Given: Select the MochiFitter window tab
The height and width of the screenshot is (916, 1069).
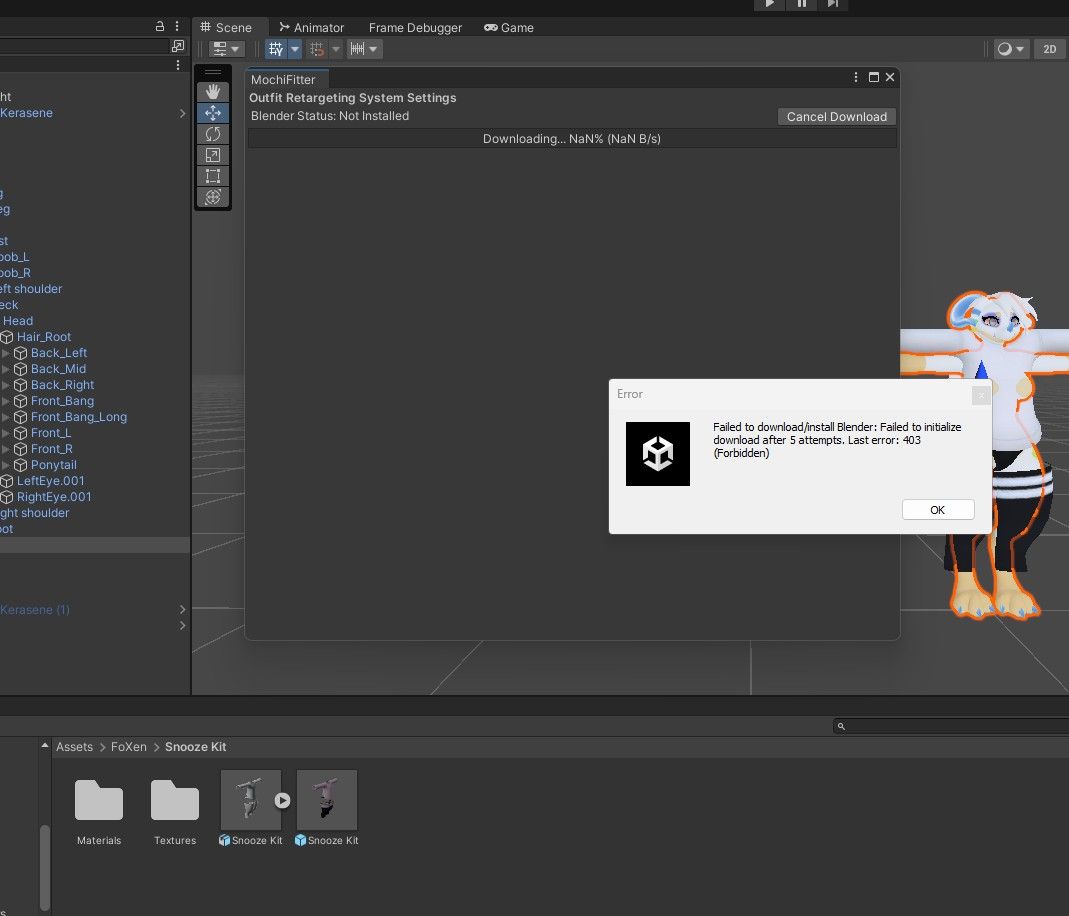Looking at the screenshot, I should click(283, 79).
